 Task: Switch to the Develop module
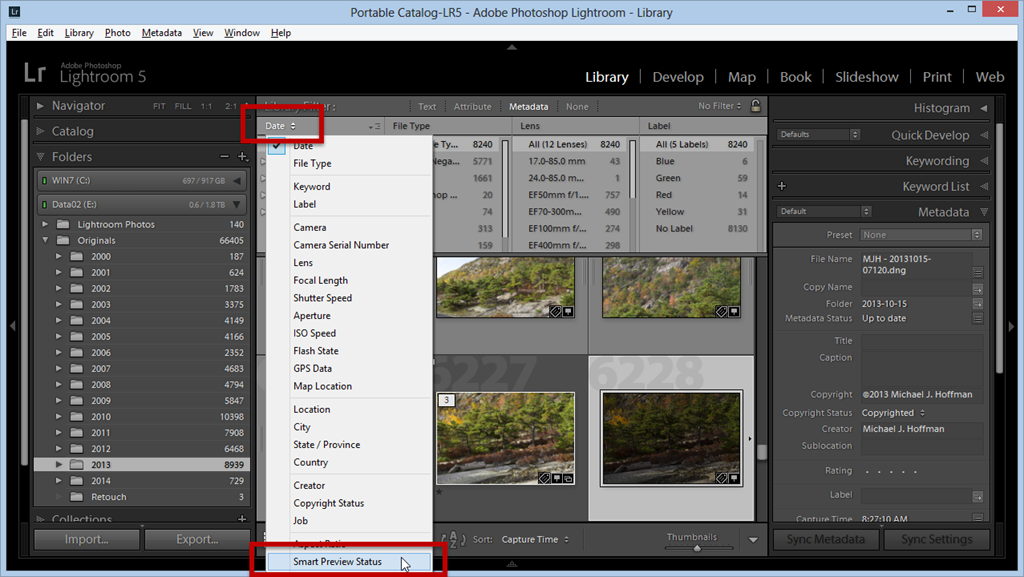(x=678, y=77)
